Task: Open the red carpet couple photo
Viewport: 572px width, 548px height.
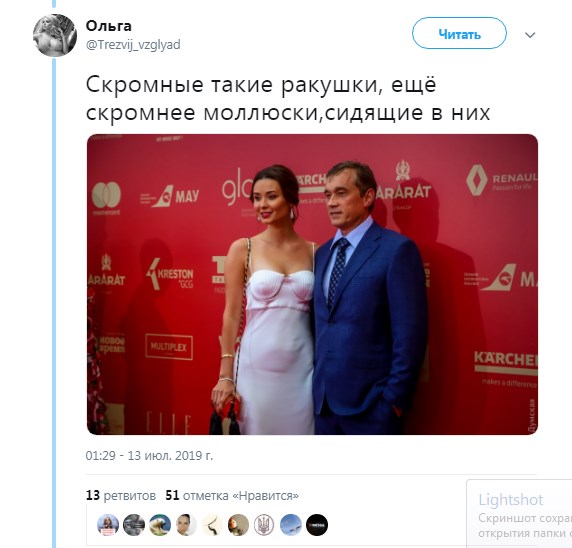Action: pos(312,284)
